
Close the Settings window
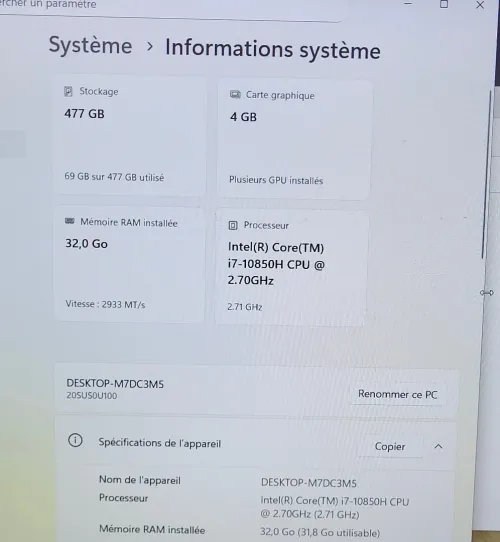point(480,5)
